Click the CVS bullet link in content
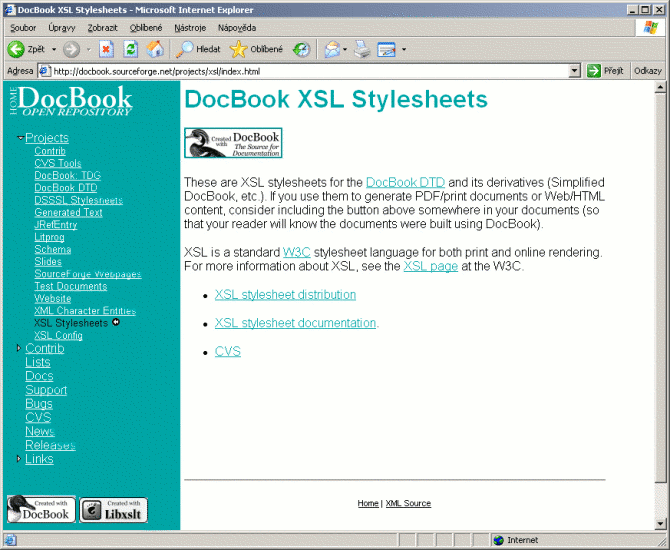This screenshot has width=670, height=550. click(x=228, y=351)
